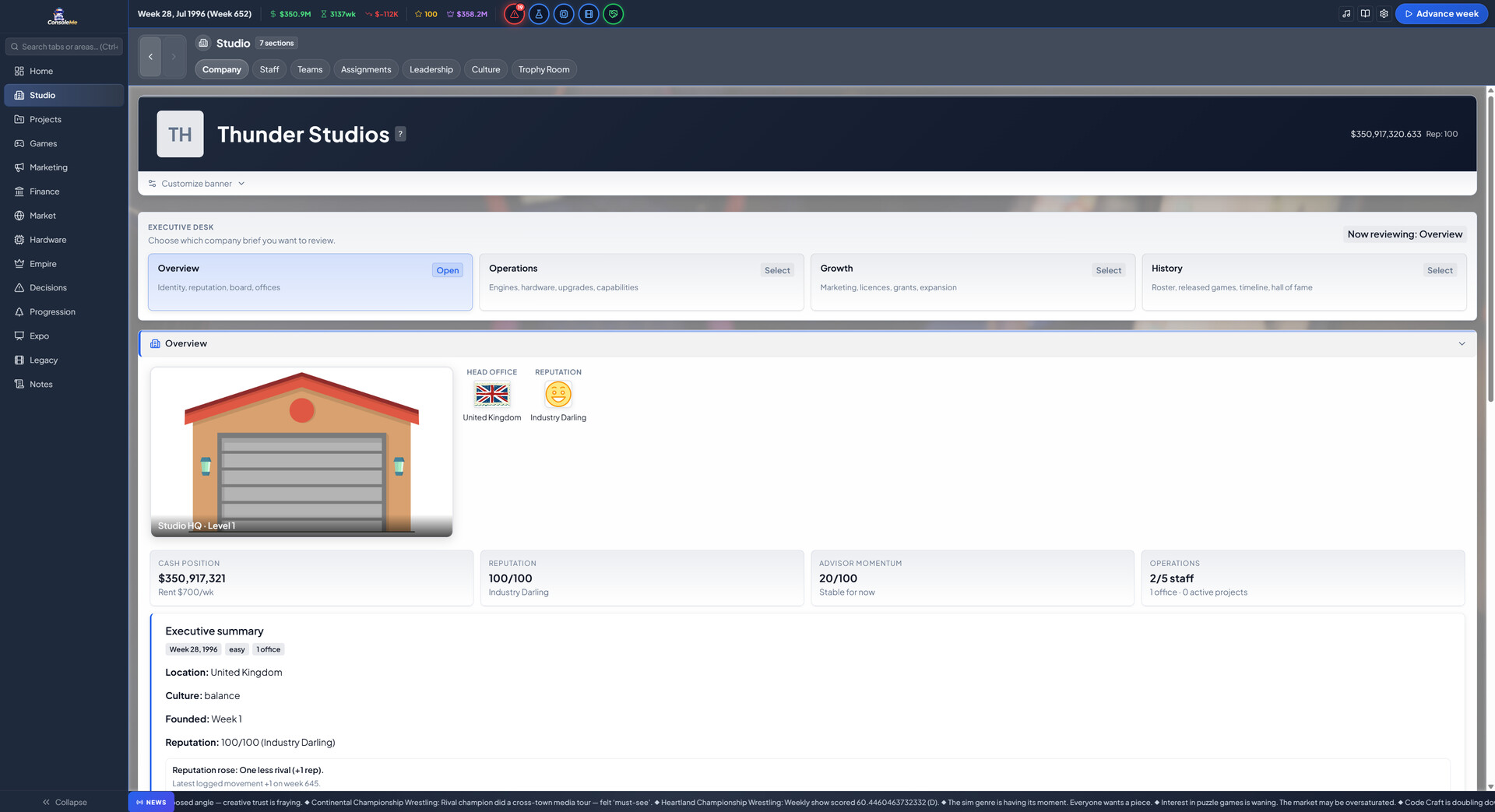Click the $350.9M cash indicator in top bar
This screenshot has width=1495, height=812.
tap(290, 14)
